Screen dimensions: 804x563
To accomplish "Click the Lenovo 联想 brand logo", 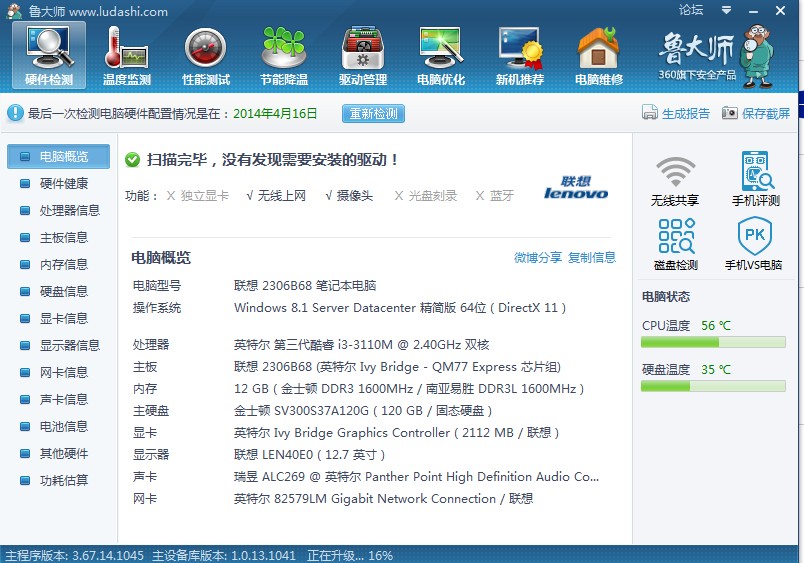I will click(576, 188).
